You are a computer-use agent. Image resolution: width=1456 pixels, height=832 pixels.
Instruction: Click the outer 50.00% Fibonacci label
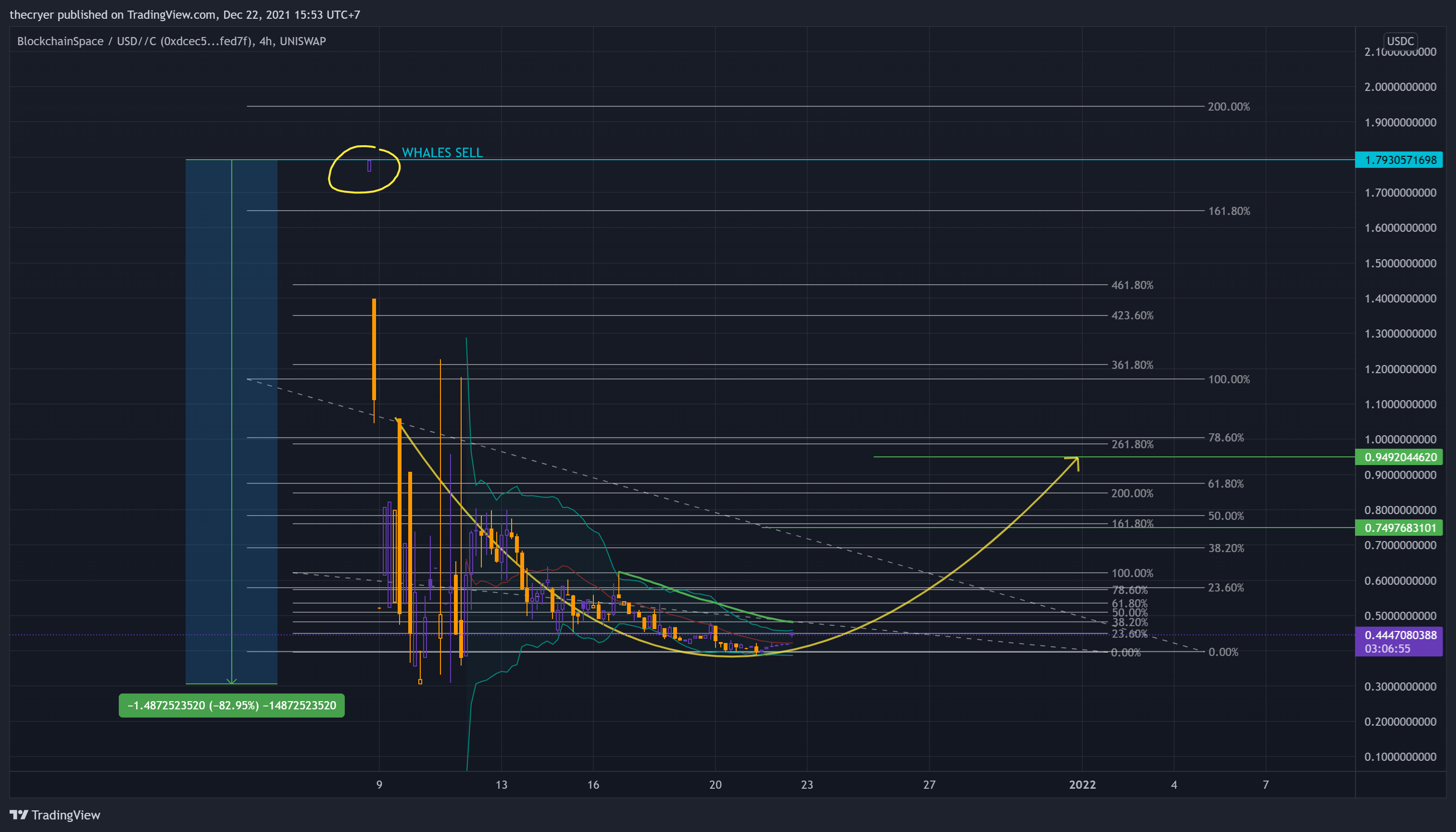click(x=1226, y=516)
